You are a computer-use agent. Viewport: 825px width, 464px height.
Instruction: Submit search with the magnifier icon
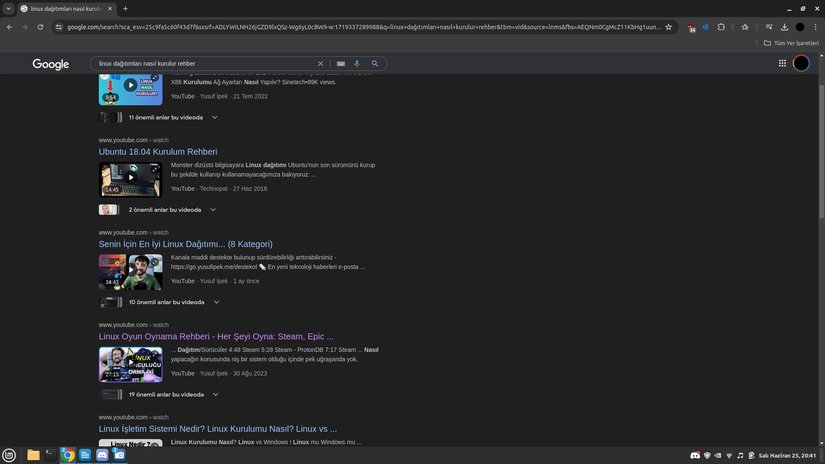click(375, 64)
